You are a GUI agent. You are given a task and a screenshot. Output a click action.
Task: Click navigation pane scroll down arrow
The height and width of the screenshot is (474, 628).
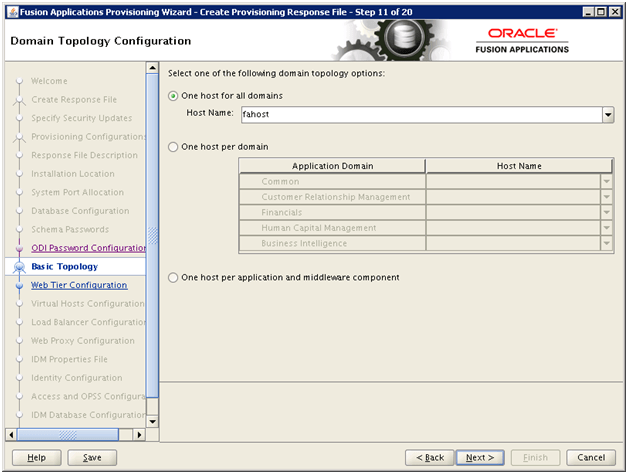(x=152, y=422)
